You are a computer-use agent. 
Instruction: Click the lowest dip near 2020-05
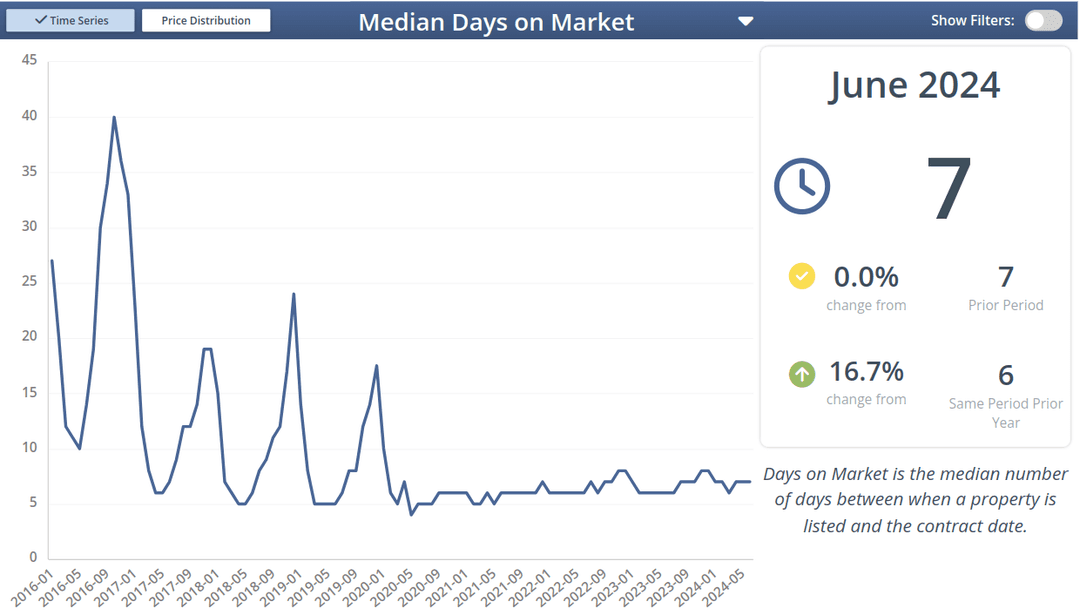click(x=409, y=513)
